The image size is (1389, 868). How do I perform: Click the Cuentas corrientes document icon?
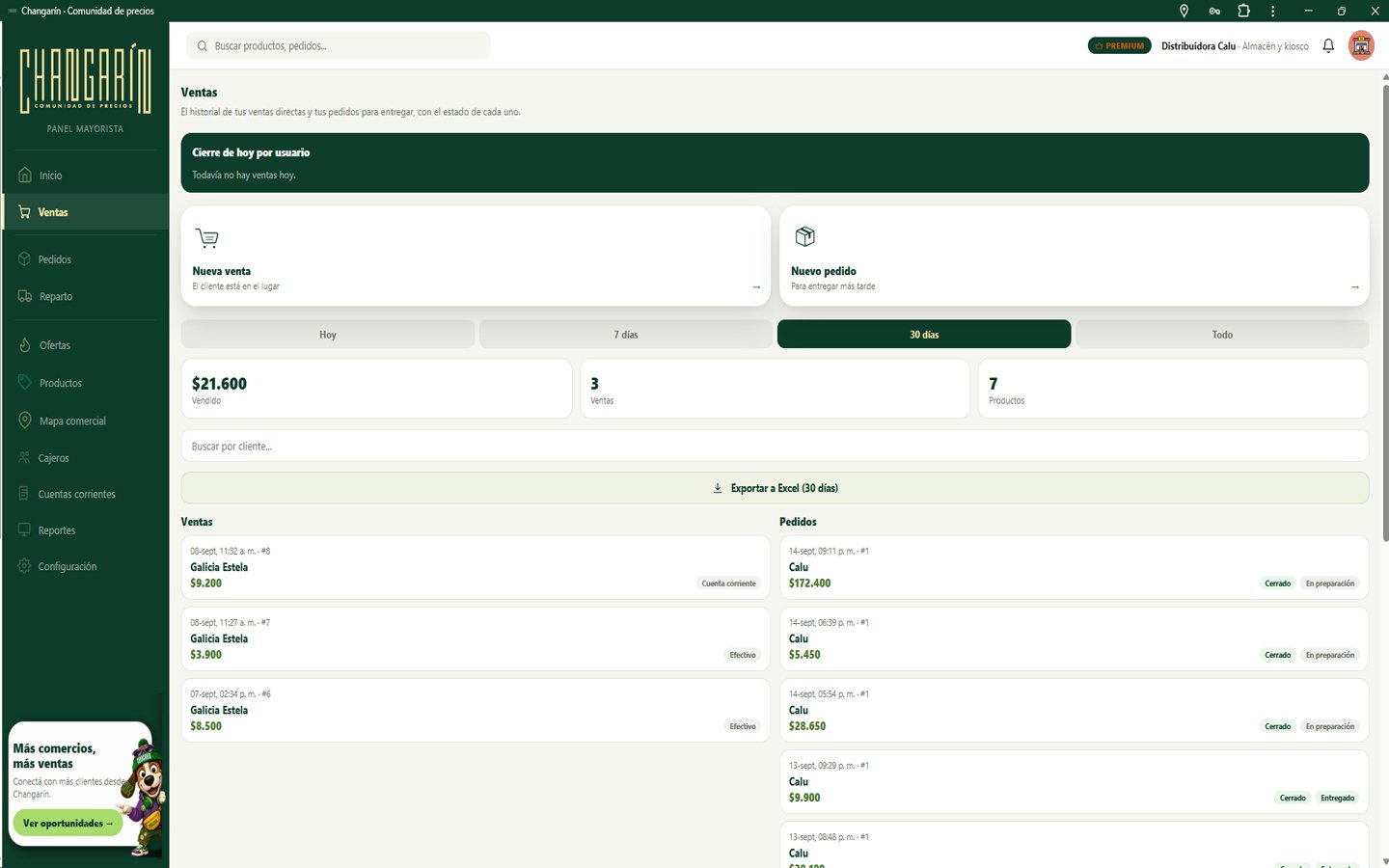pyautogui.click(x=24, y=494)
